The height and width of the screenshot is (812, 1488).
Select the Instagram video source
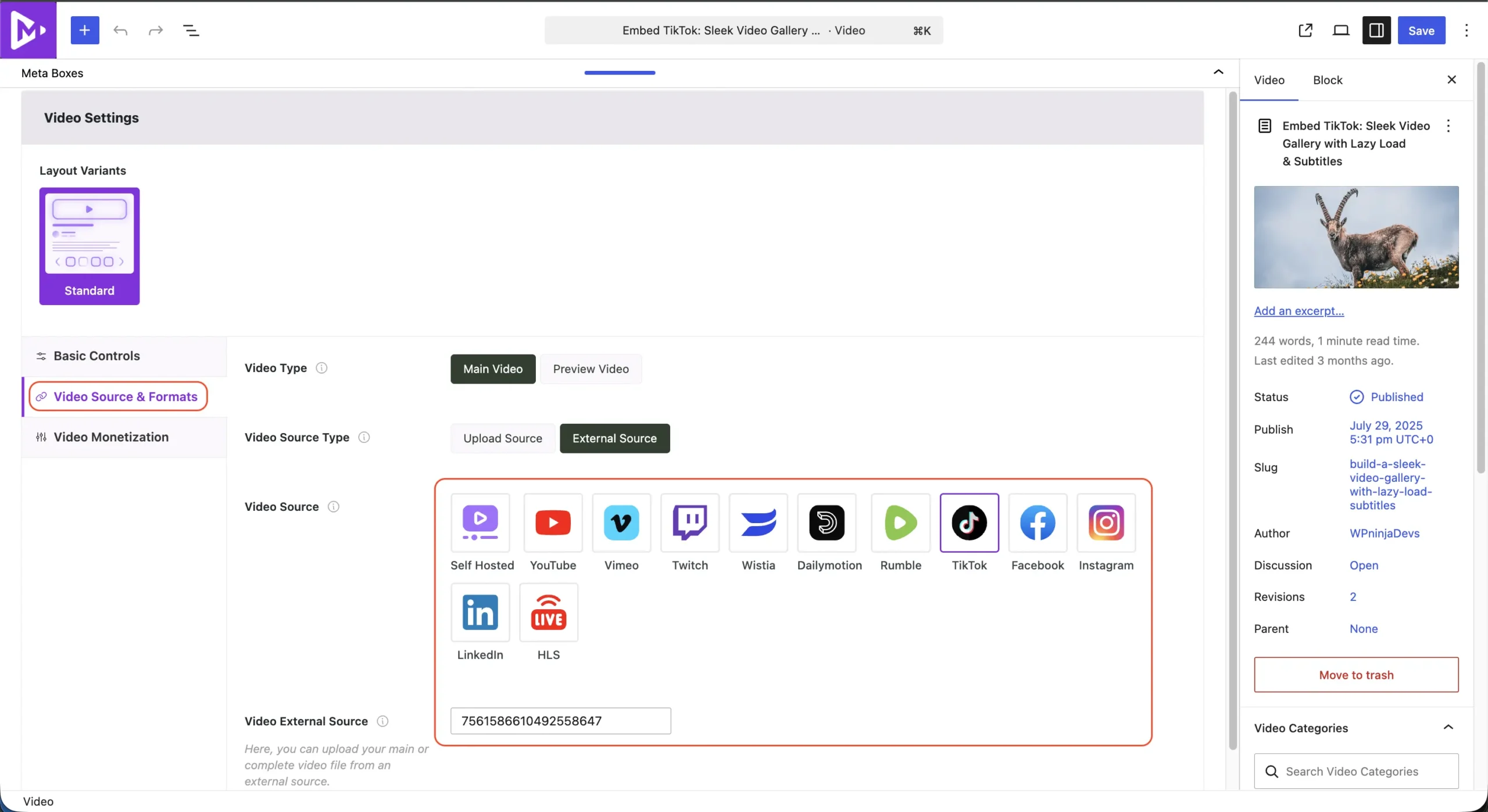point(1106,523)
